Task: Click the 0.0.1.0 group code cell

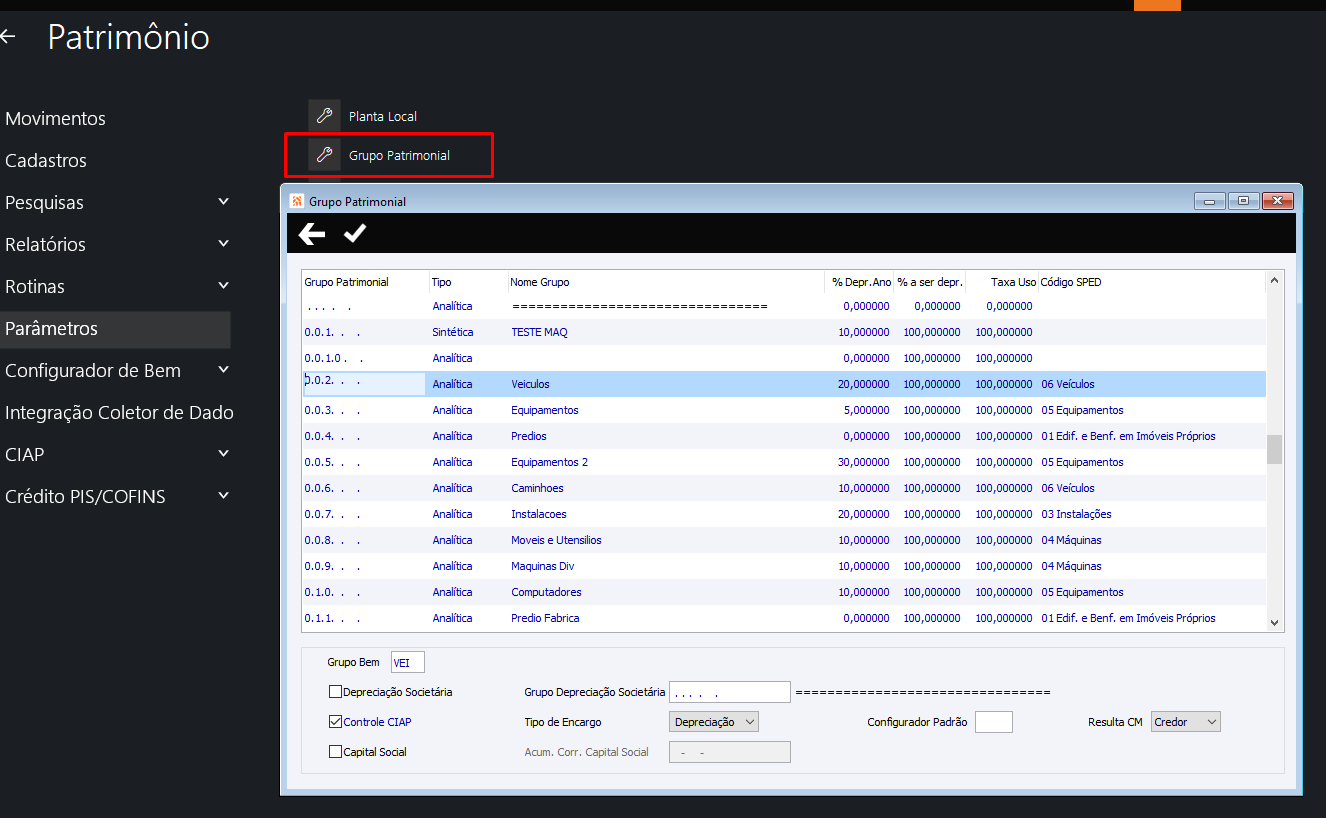Action: pyautogui.click(x=365, y=358)
